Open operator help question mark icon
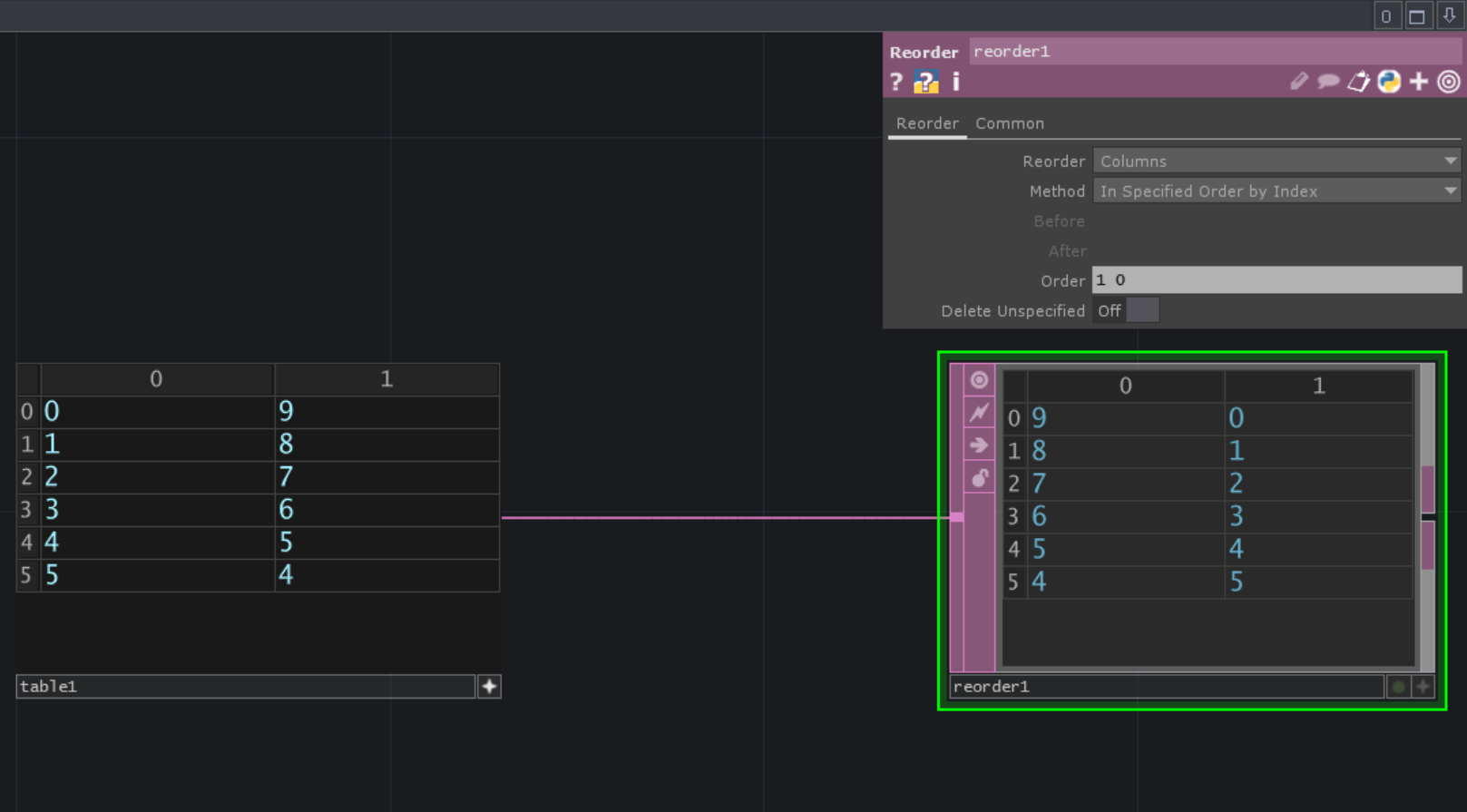Image resolution: width=1467 pixels, height=812 pixels. [x=896, y=83]
